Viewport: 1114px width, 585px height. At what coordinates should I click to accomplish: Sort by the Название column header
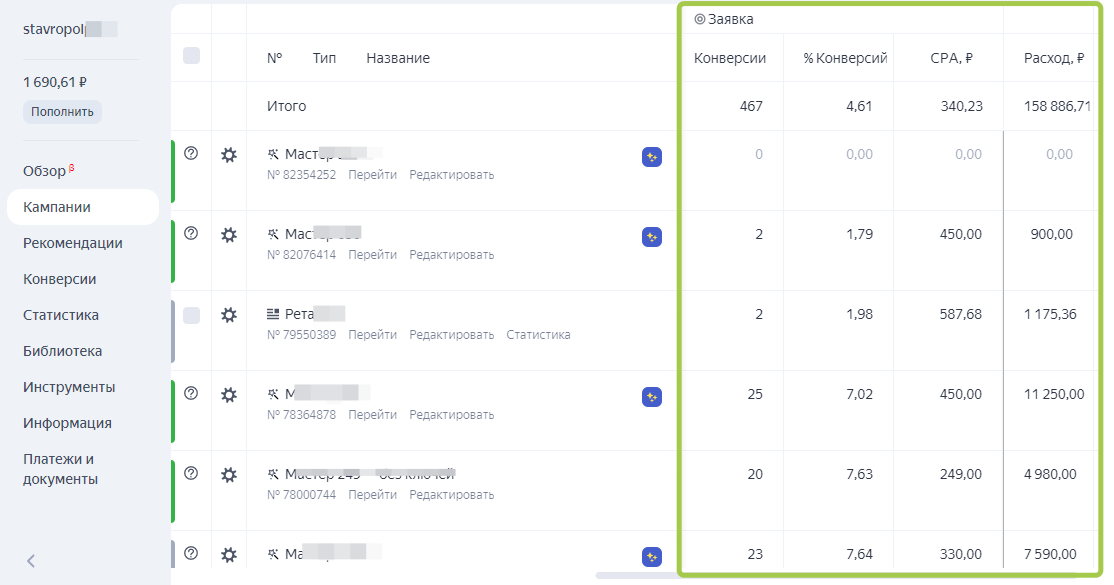tap(398, 58)
